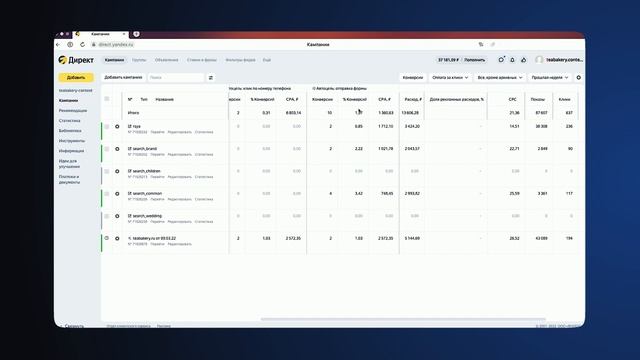Click the shield icon in address bar
640x360 pixels.
[70, 44]
